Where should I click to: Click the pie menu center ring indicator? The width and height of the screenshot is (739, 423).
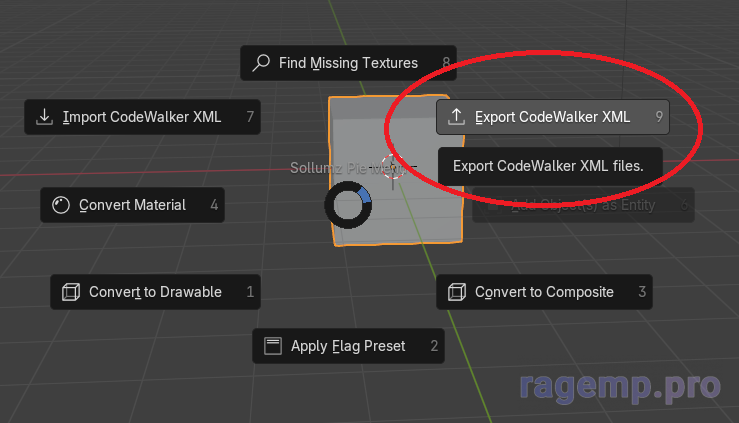tap(349, 206)
